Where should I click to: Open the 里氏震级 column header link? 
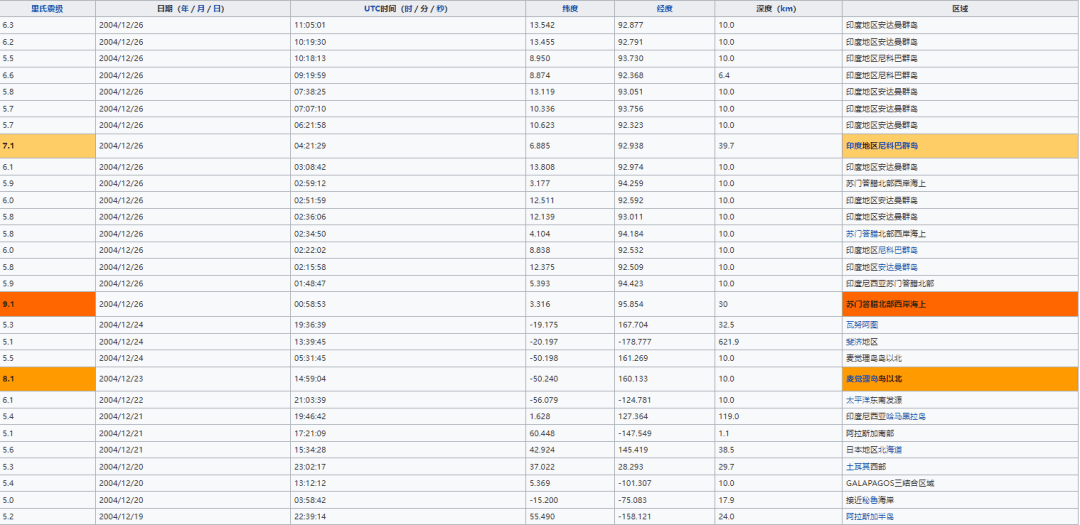tap(47, 8)
